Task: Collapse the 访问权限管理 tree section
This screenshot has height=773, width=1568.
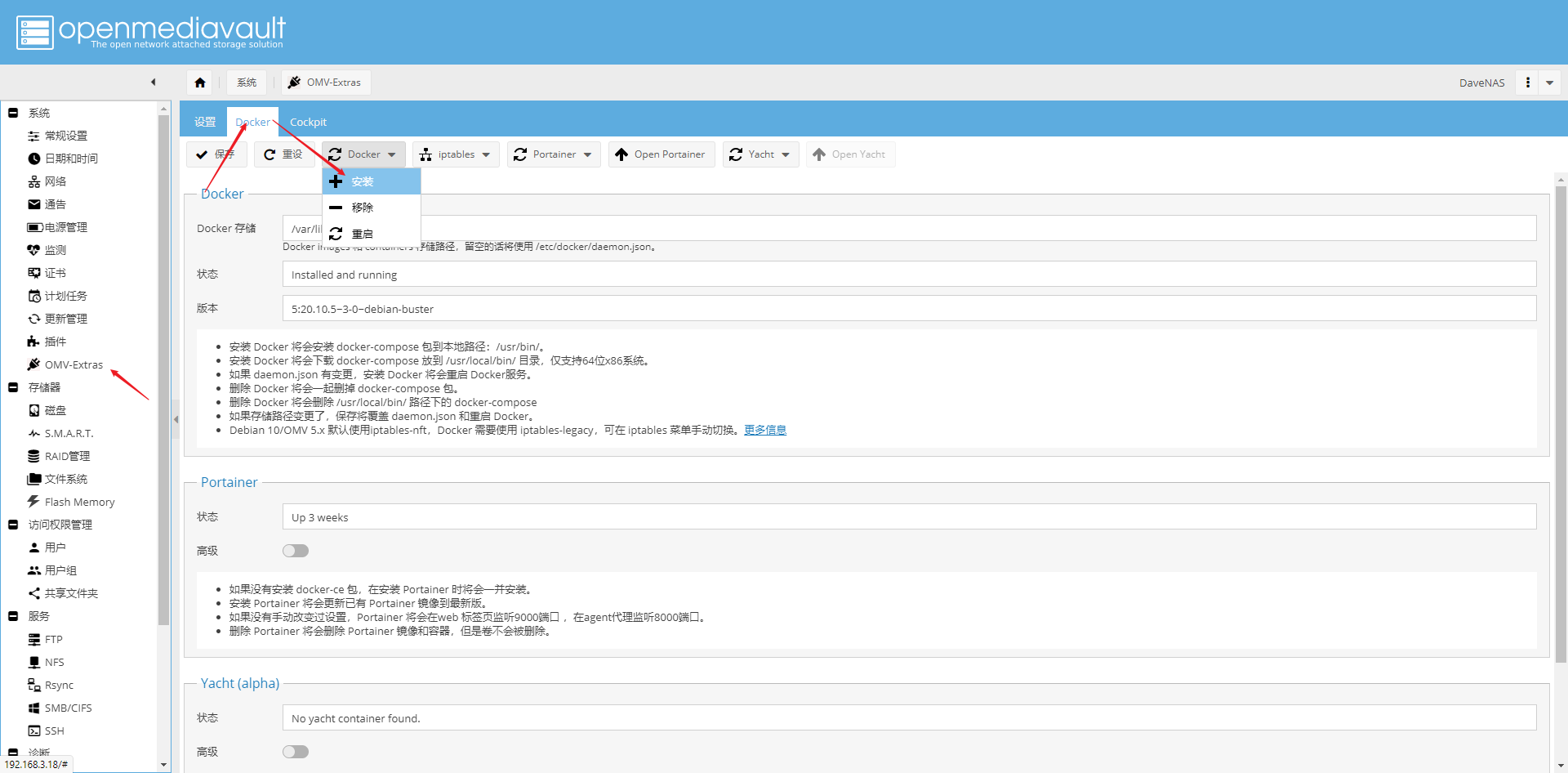Action: click(13, 525)
